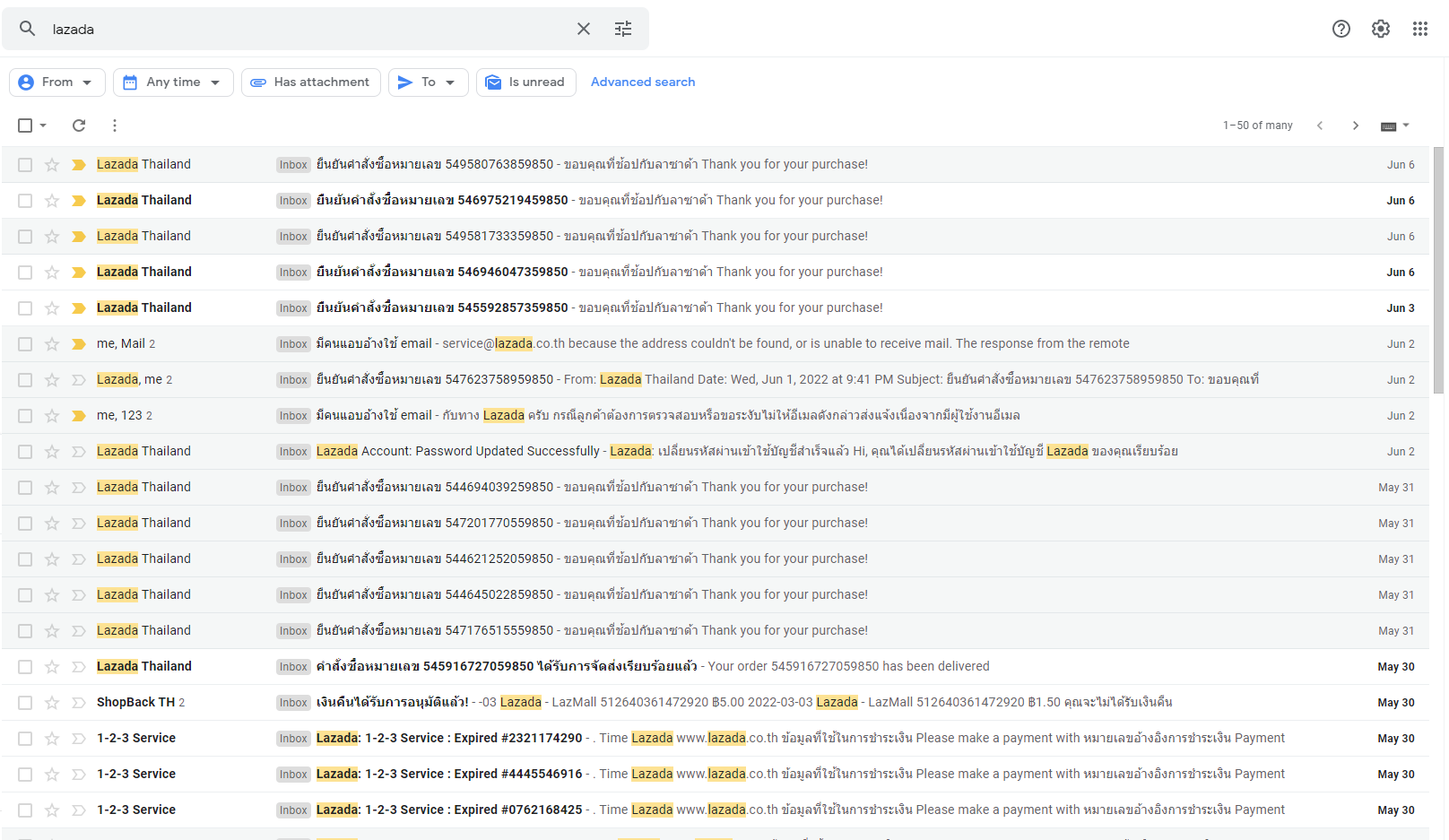This screenshot has height=840, width=1449.
Task: Star the order 549580763859850 email
Action: pyautogui.click(x=52, y=165)
